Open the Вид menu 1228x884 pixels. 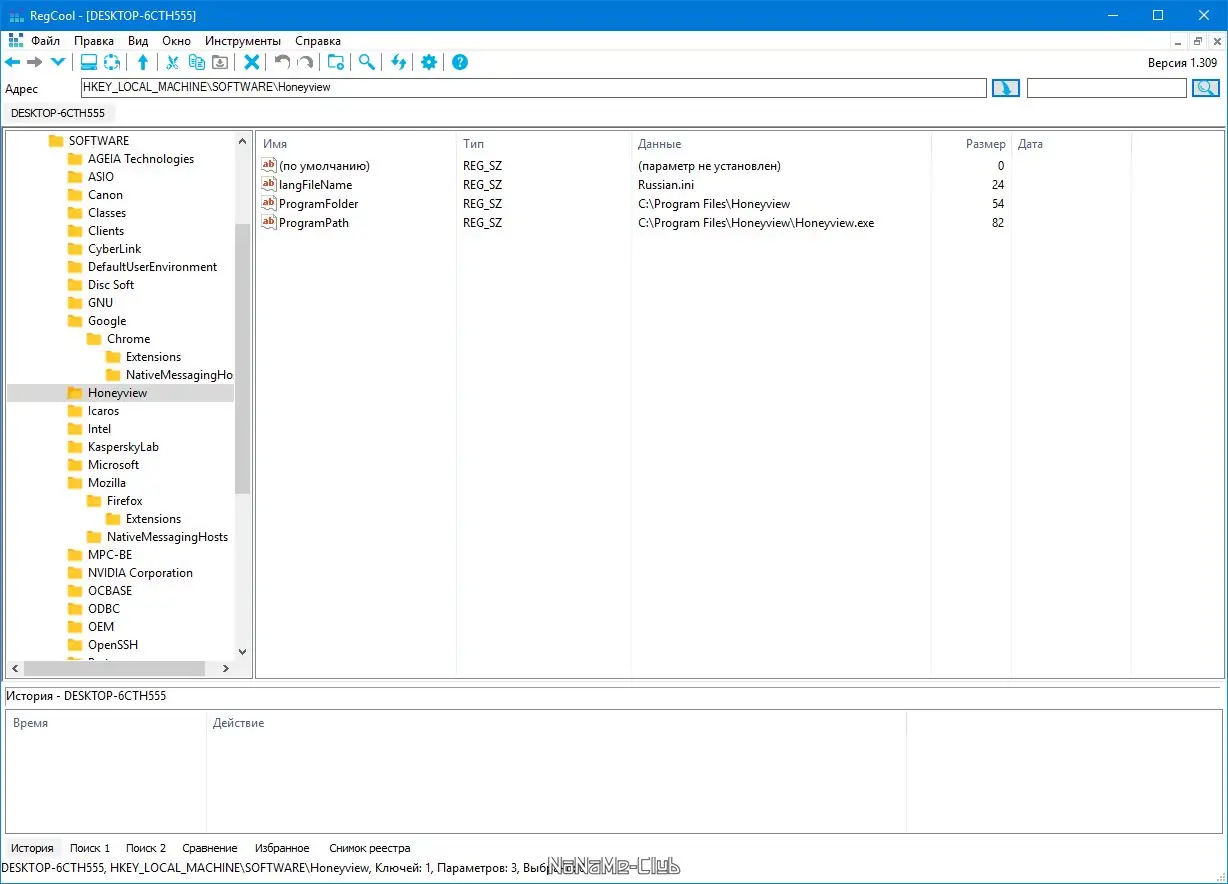tap(138, 41)
